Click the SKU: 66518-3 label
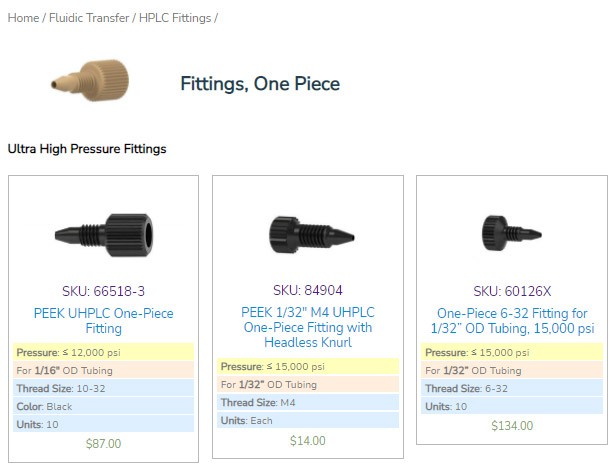The image size is (613, 466). [x=104, y=291]
